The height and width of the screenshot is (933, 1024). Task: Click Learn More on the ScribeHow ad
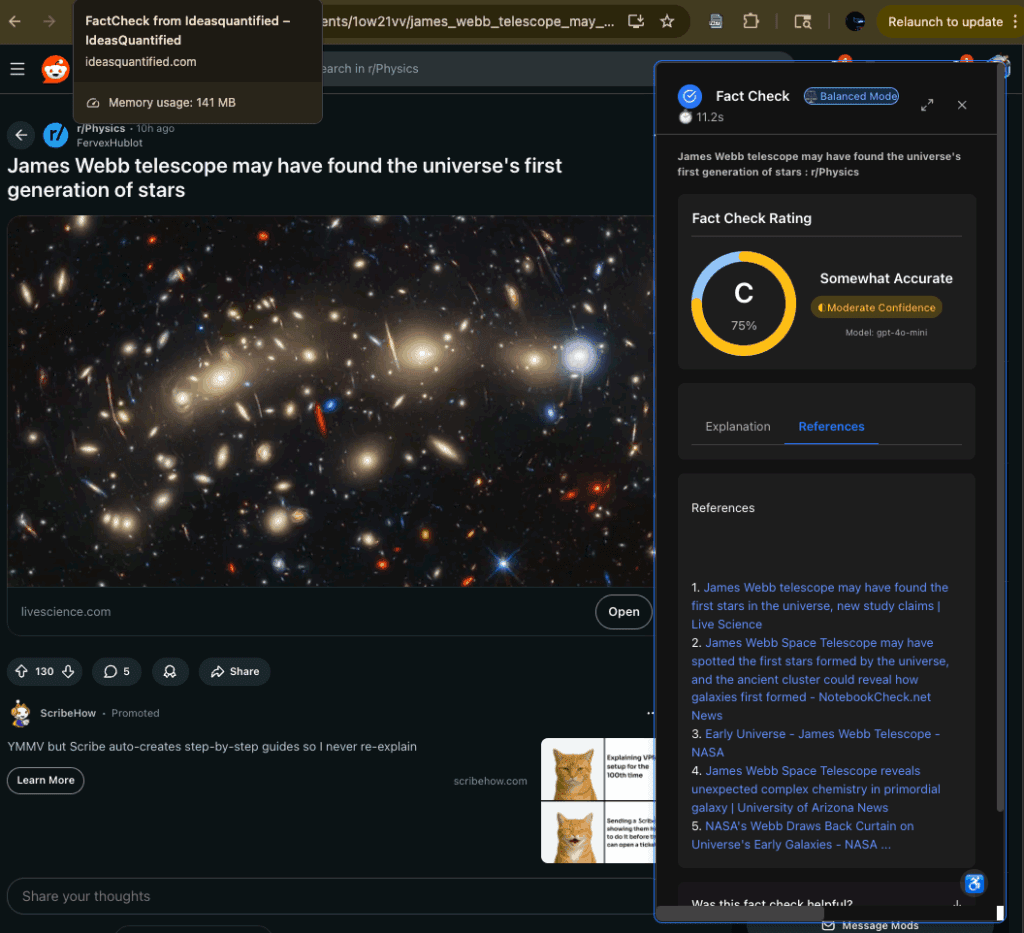(x=45, y=780)
